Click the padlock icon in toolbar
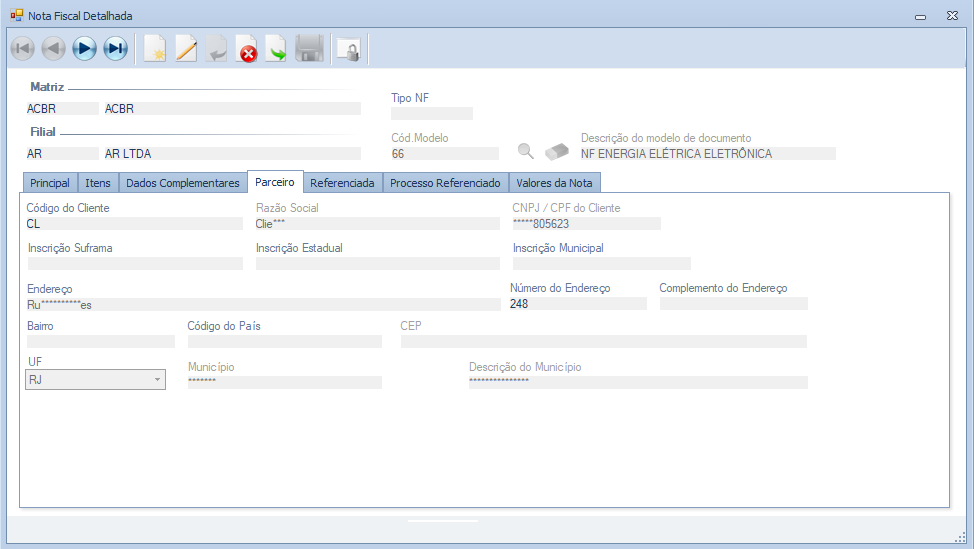The height and width of the screenshot is (549, 974). coord(348,48)
